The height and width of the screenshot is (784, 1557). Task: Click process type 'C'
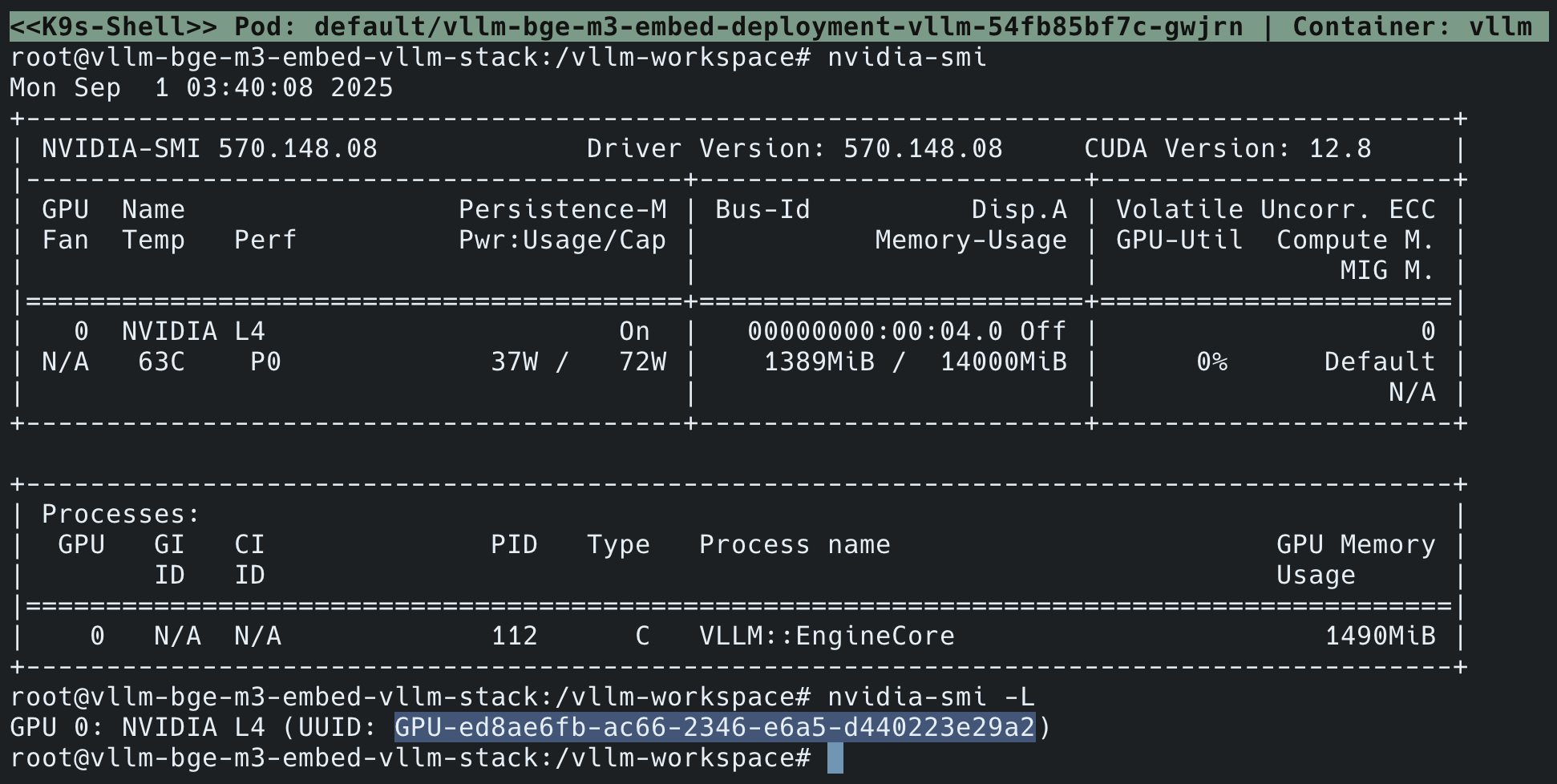point(642,636)
